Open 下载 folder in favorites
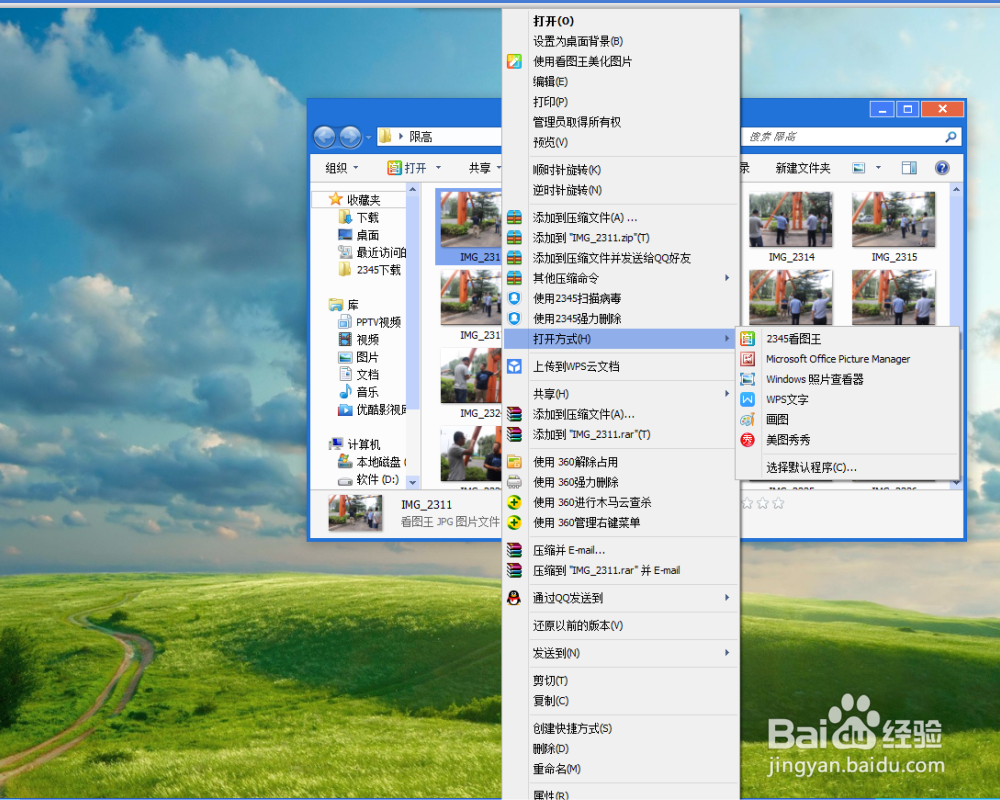Image resolution: width=1000 pixels, height=800 pixels. (367, 218)
